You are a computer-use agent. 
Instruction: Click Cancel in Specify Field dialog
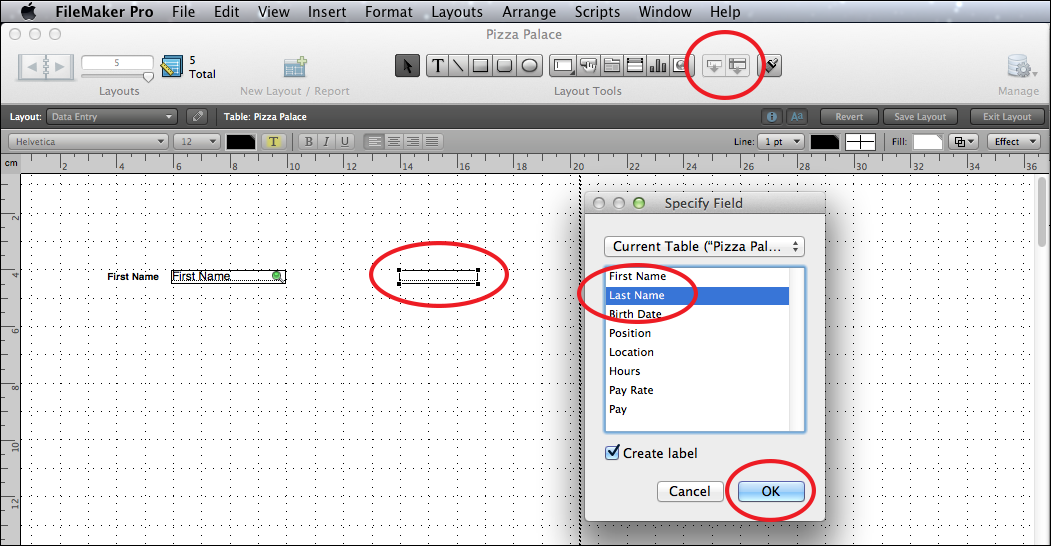690,491
